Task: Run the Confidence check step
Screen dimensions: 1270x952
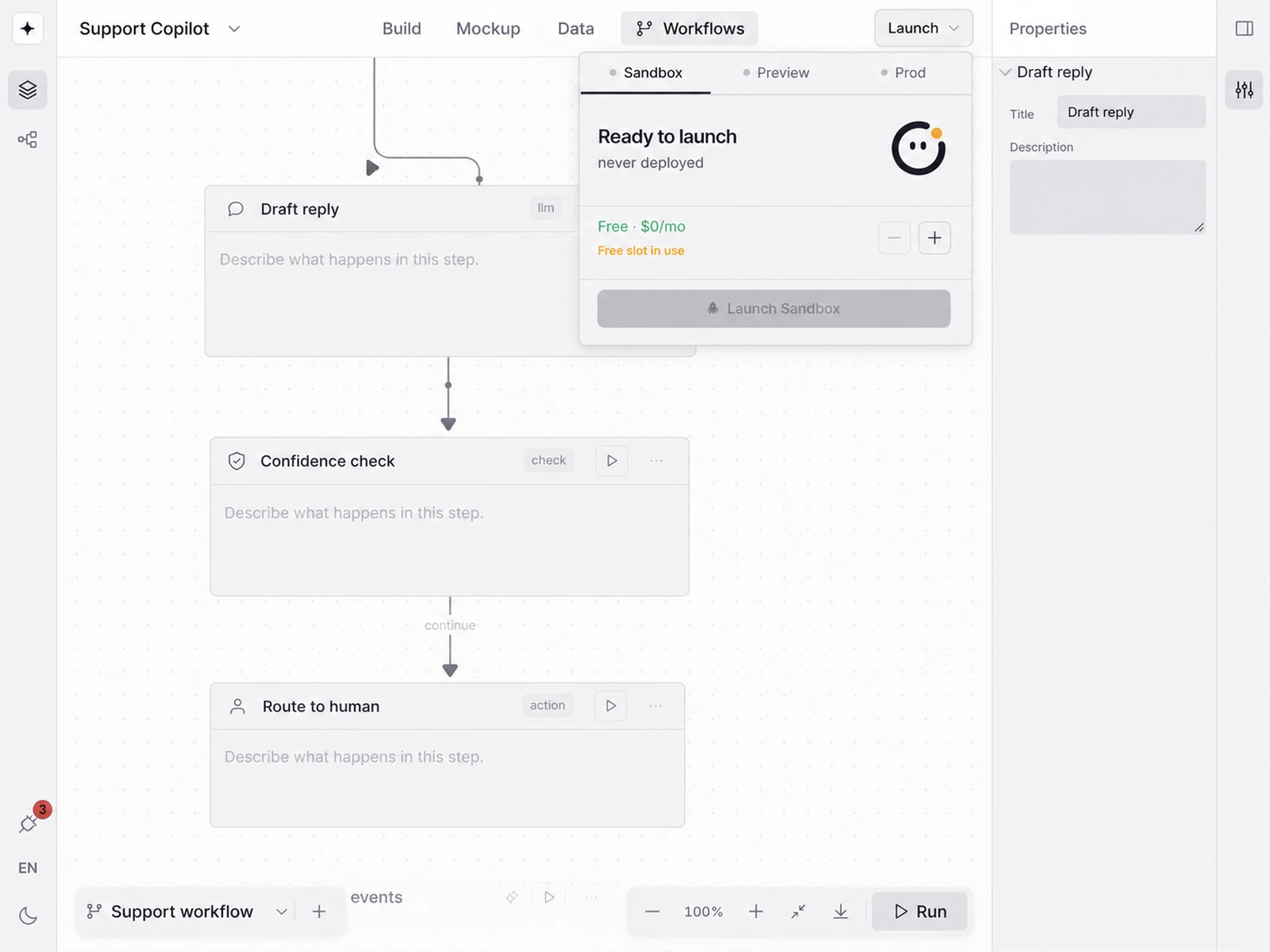Action: point(611,460)
